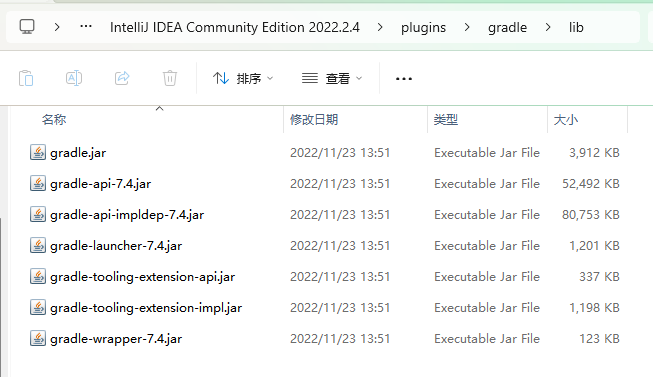Click the share icon in toolbar

tap(122, 78)
